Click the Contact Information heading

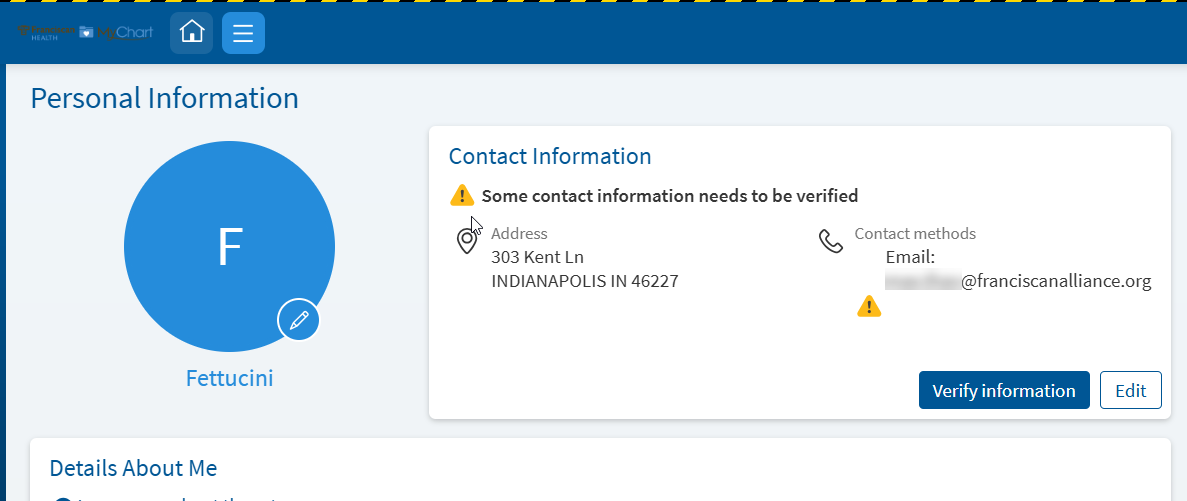550,157
